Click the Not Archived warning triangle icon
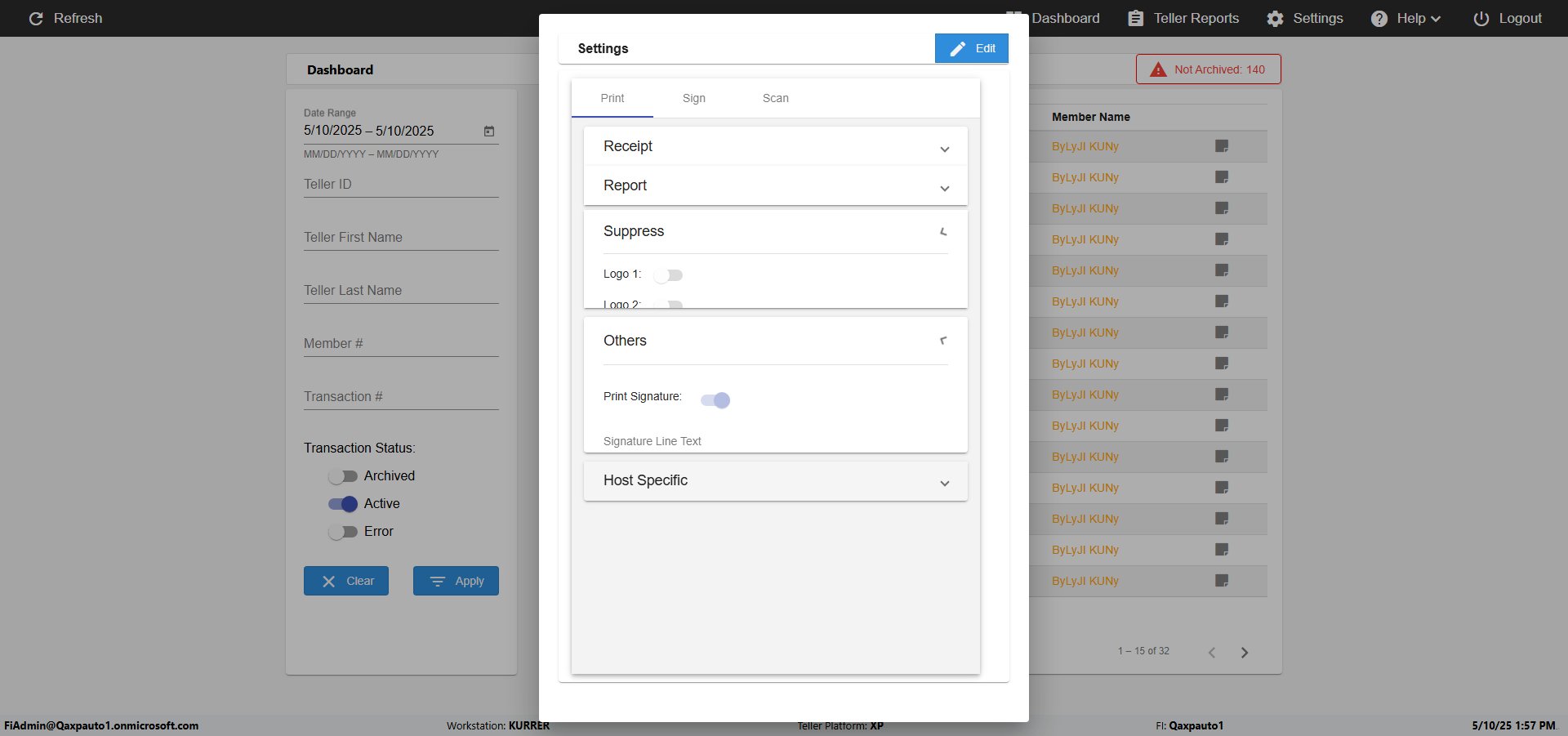The height and width of the screenshot is (736, 1568). click(1158, 69)
